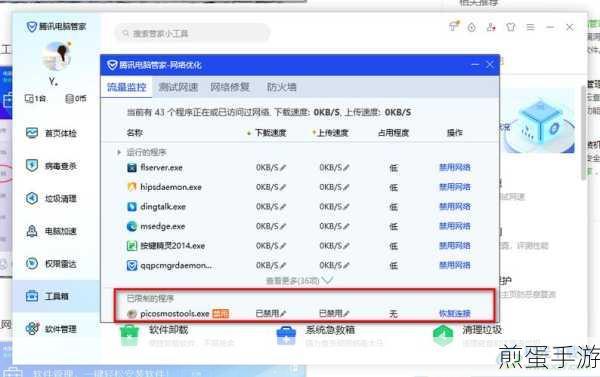Edit download limit for flserver.exe

click(283, 168)
